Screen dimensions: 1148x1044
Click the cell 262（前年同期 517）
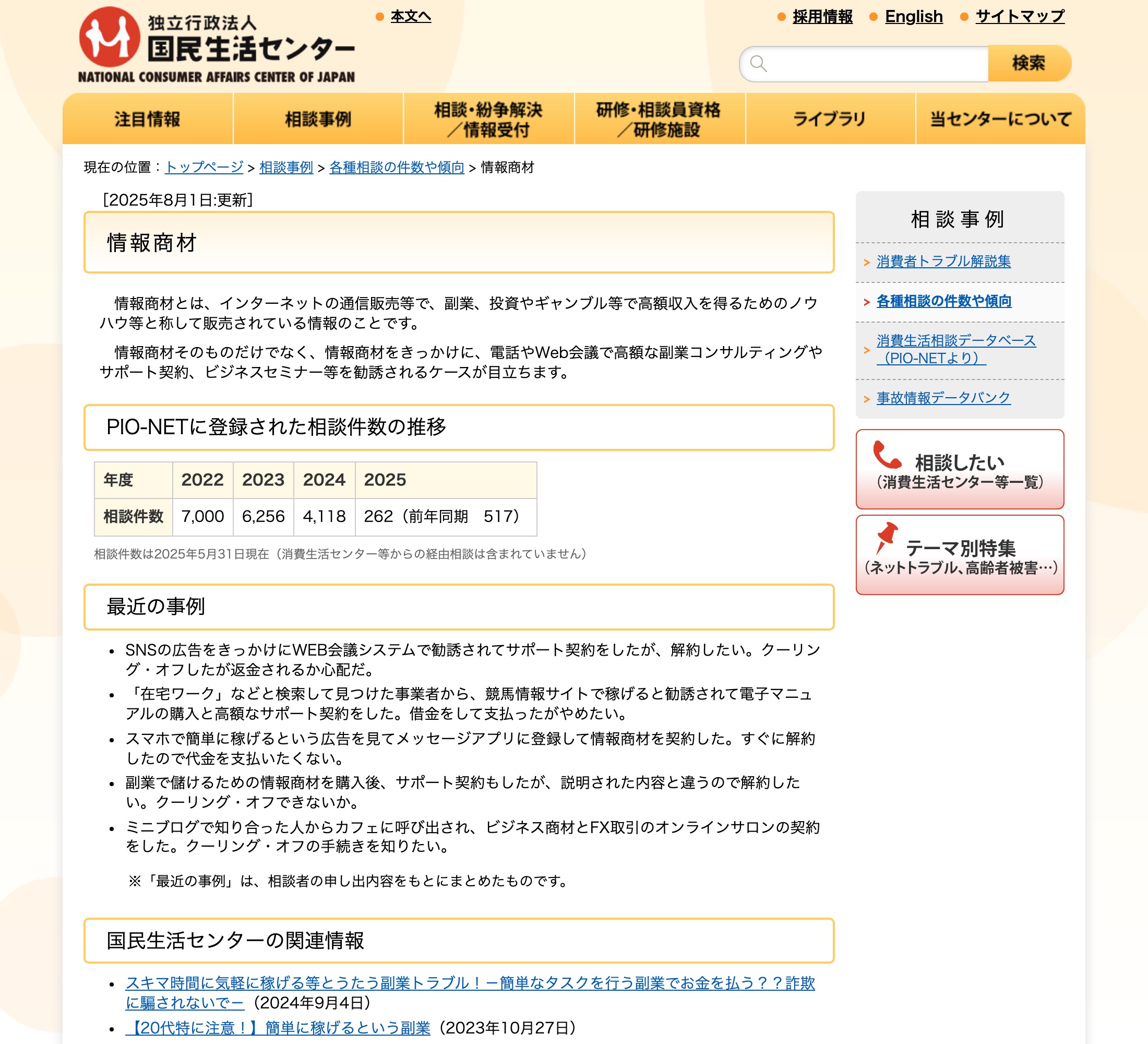[x=446, y=517]
